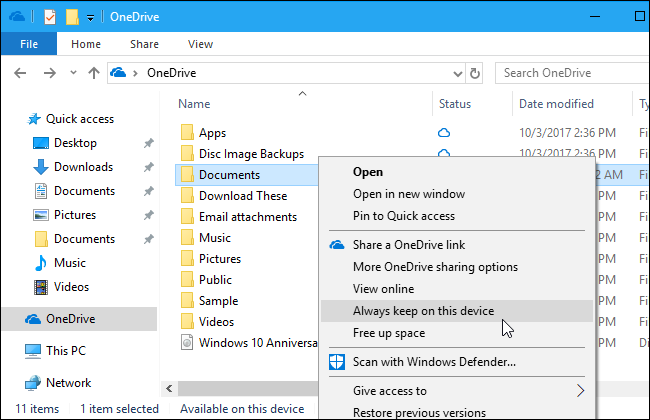Select Network in navigation pane

(68, 383)
